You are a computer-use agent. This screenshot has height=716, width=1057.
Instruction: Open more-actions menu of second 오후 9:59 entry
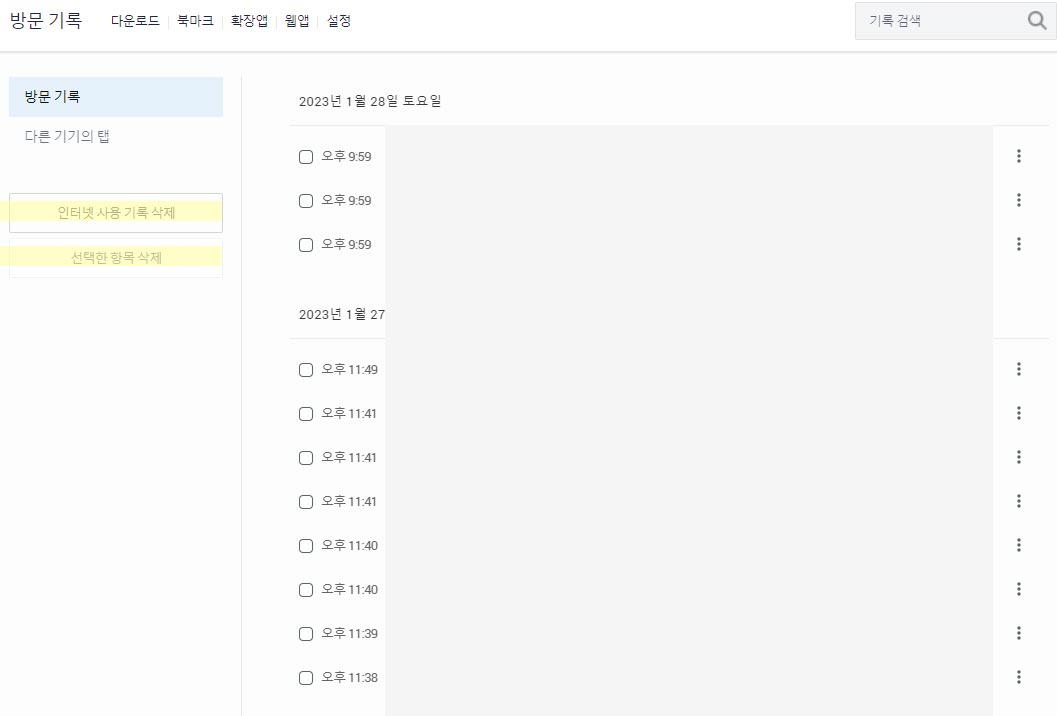click(1019, 200)
